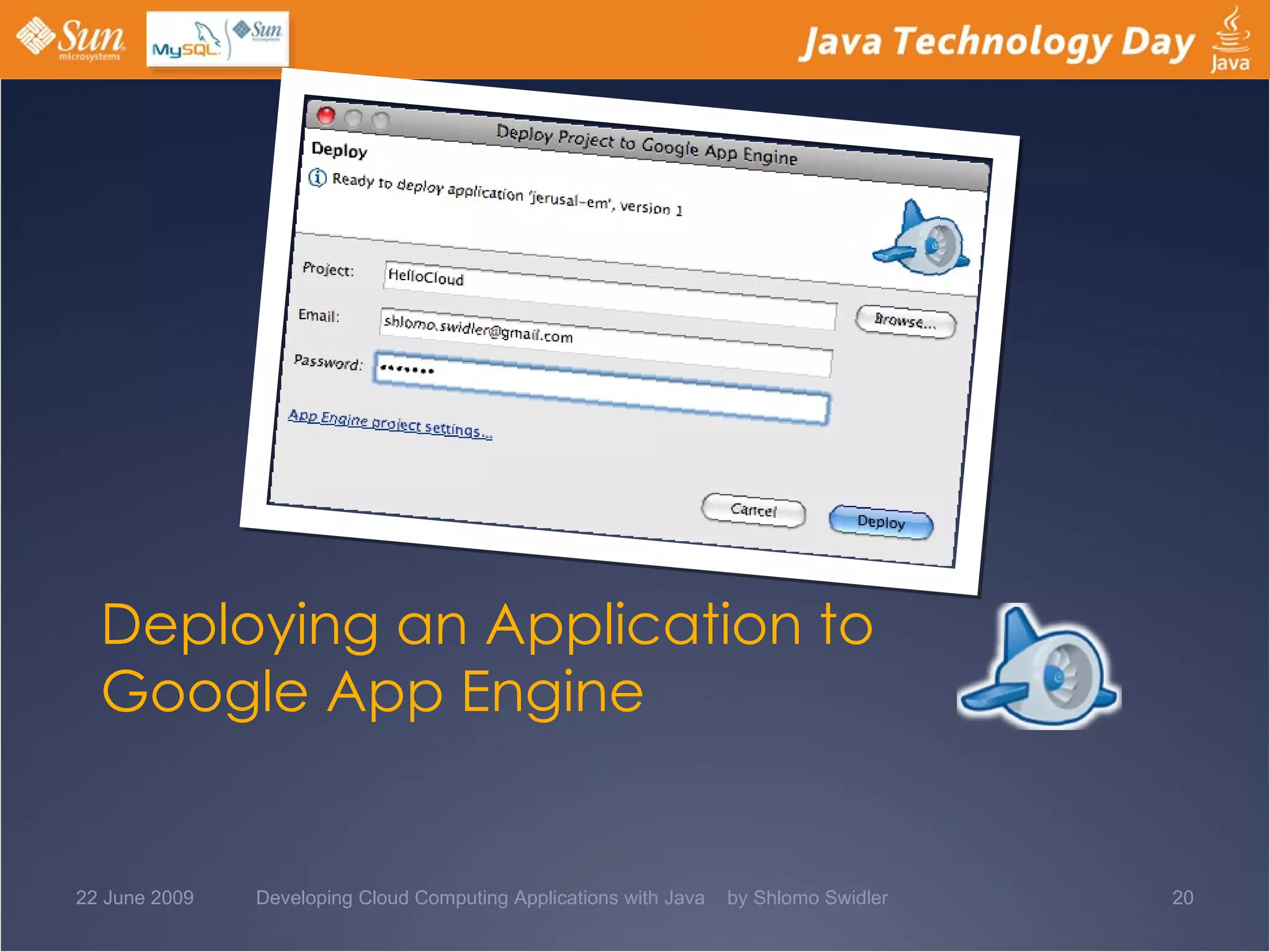Click the Browse... button

[905, 321]
